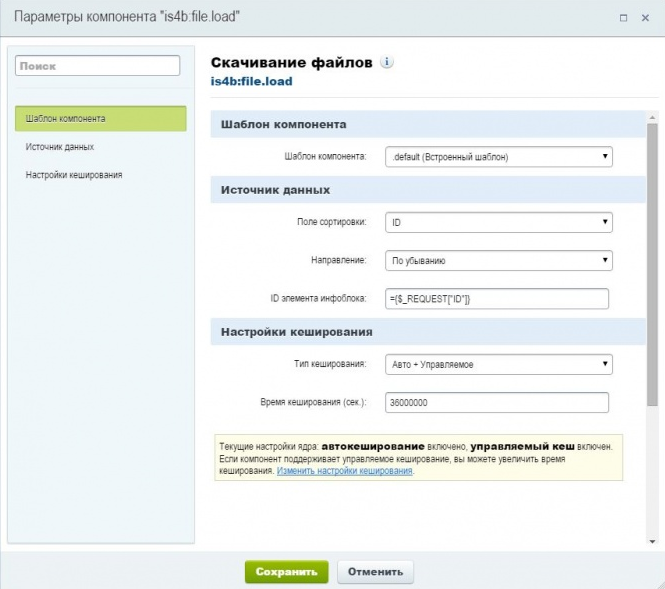Open the Направление dropdown list
The width and height of the screenshot is (665, 589).
(497, 260)
